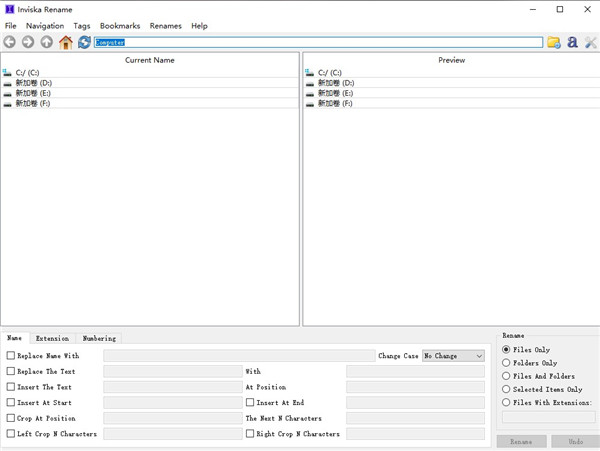Viewport: 600px width, 451px height.
Task: Enable Replace Name With checkbox
Action: tap(11, 355)
